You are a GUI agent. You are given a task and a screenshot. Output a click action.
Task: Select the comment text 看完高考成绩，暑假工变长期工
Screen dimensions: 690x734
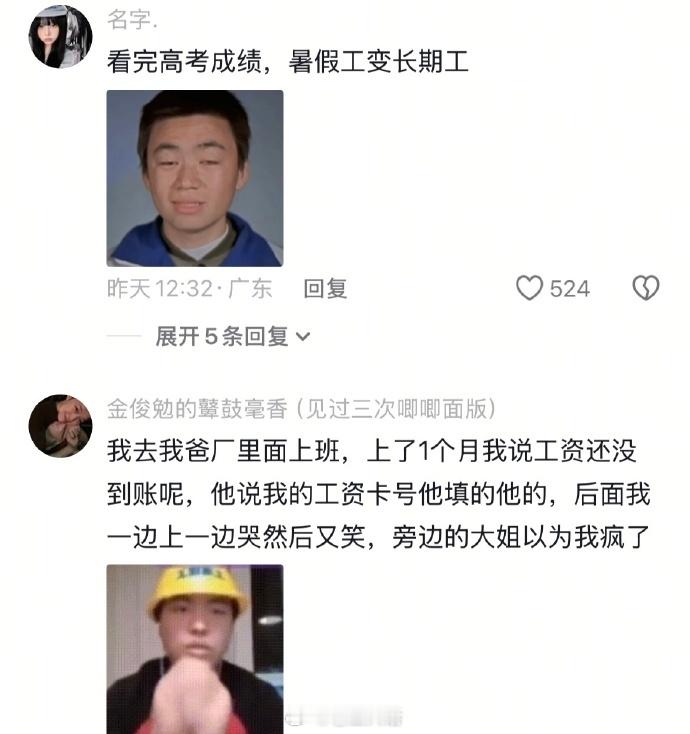coord(287,61)
